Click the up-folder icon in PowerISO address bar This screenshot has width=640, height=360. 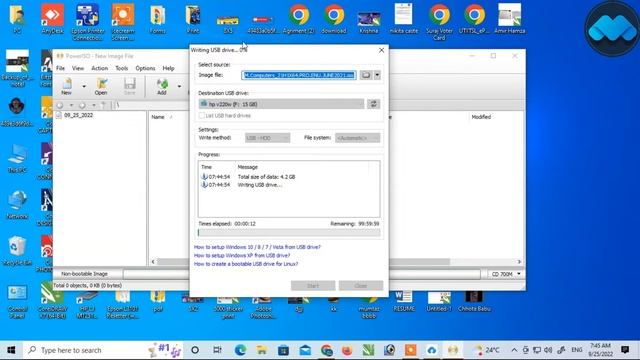click(104, 105)
